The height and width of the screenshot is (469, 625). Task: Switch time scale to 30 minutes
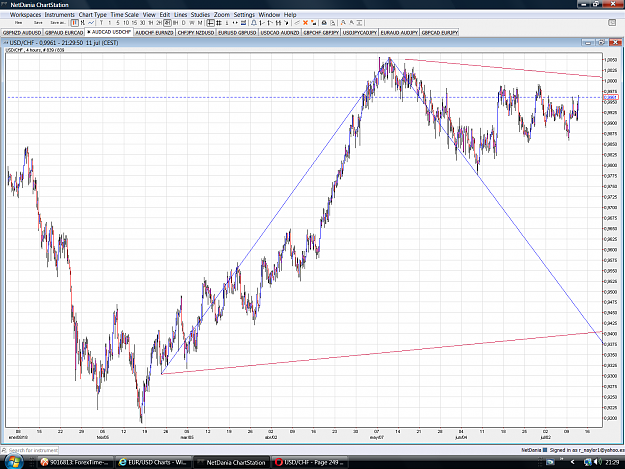pos(142,23)
